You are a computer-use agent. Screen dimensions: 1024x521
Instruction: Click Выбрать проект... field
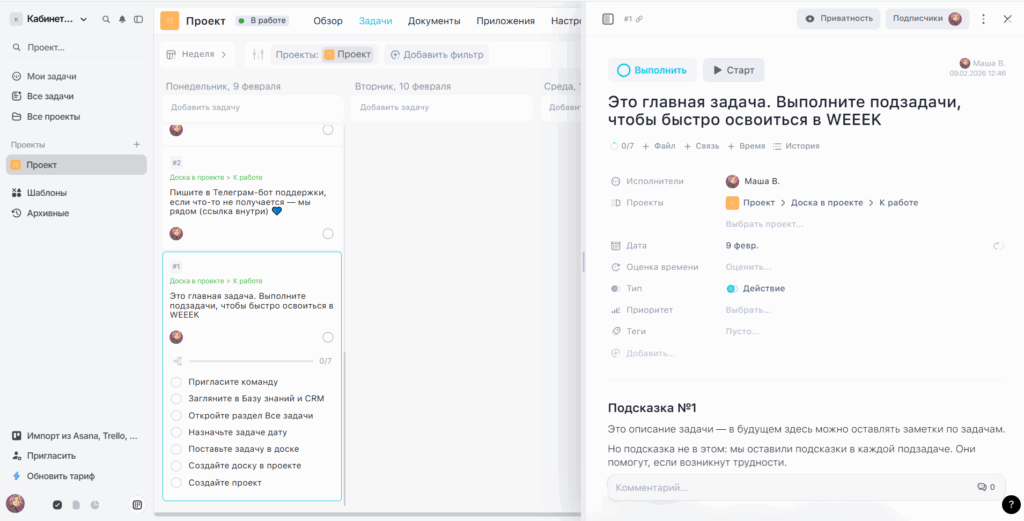(x=765, y=224)
